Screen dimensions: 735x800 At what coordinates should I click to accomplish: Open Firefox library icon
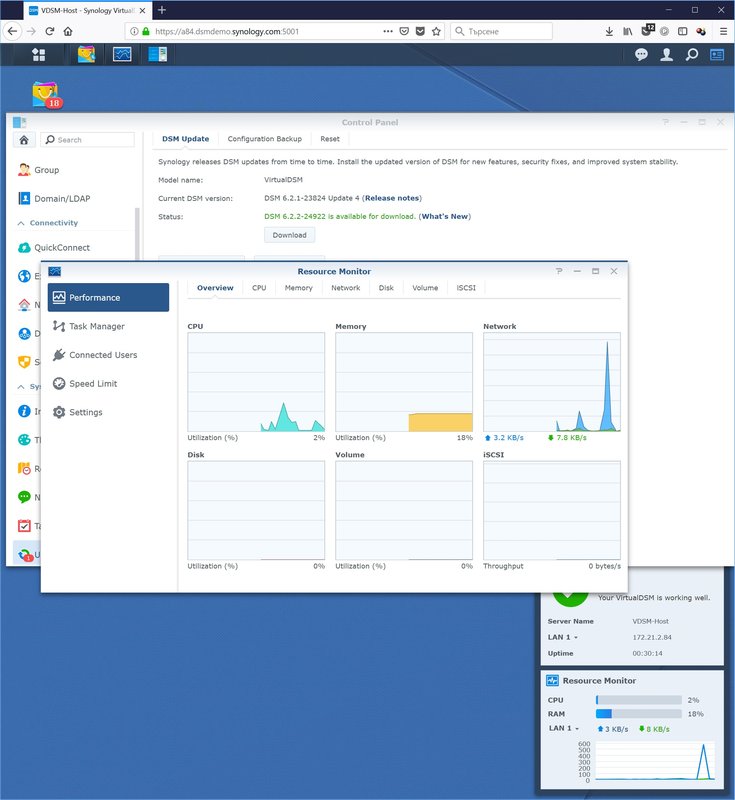pos(627,31)
